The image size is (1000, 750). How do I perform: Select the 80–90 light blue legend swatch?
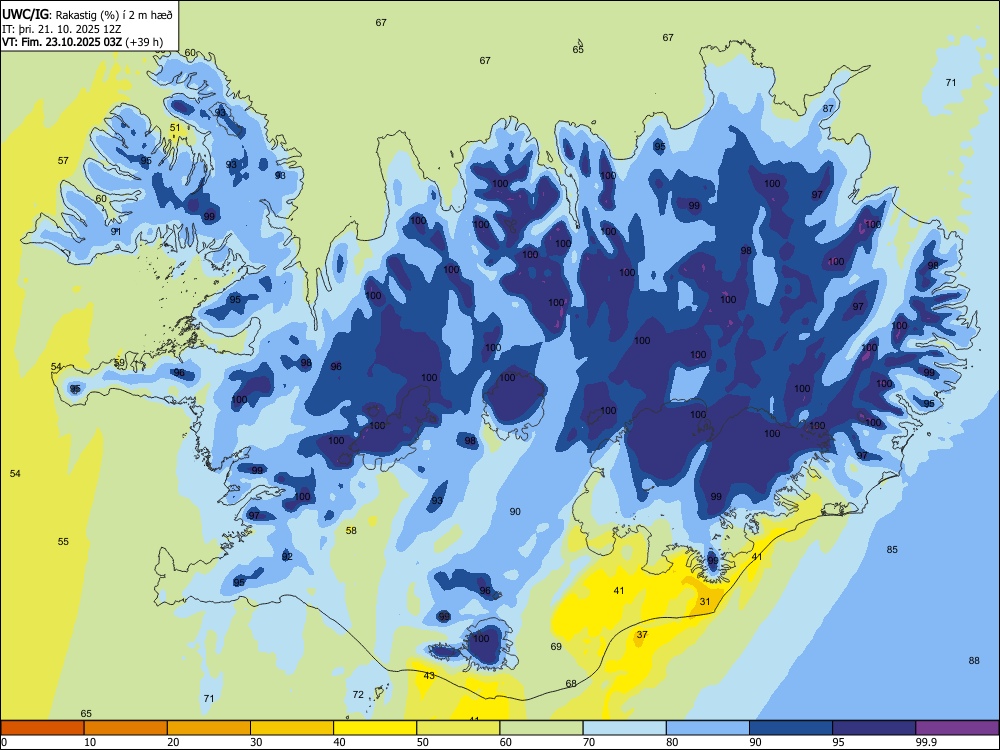coord(708,728)
